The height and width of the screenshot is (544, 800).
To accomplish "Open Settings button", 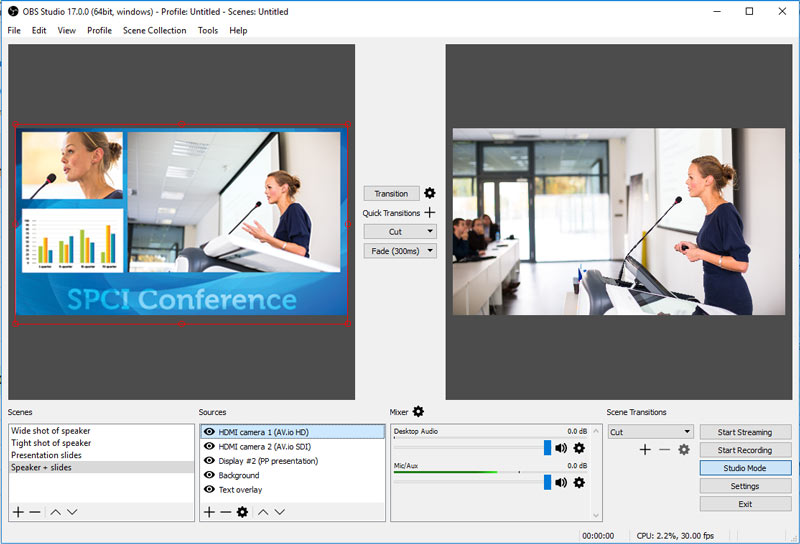I will pos(745,486).
